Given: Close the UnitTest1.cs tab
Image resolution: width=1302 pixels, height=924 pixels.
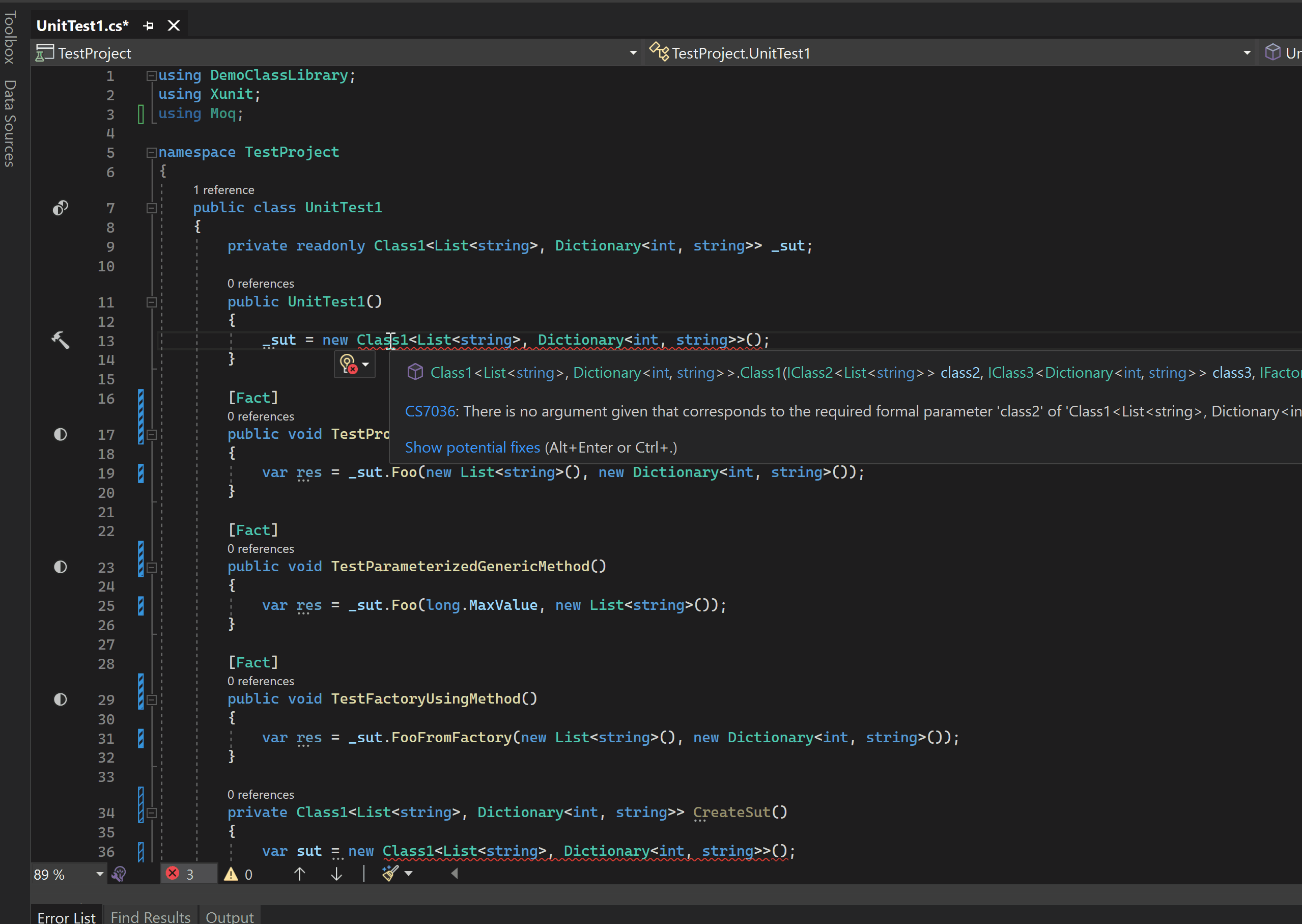Looking at the screenshot, I should 174,25.
